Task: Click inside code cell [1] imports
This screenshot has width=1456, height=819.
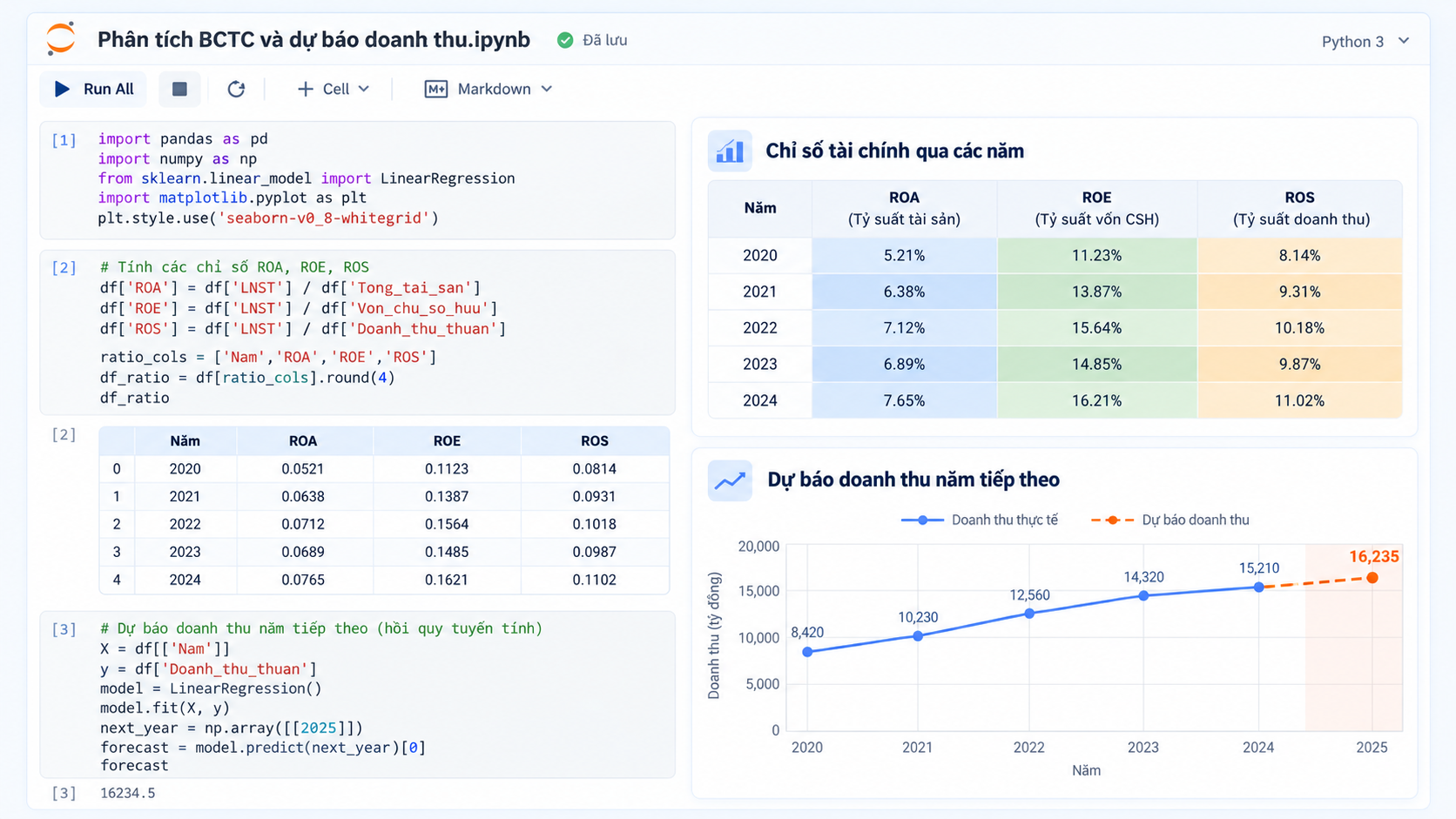Action: (x=358, y=180)
